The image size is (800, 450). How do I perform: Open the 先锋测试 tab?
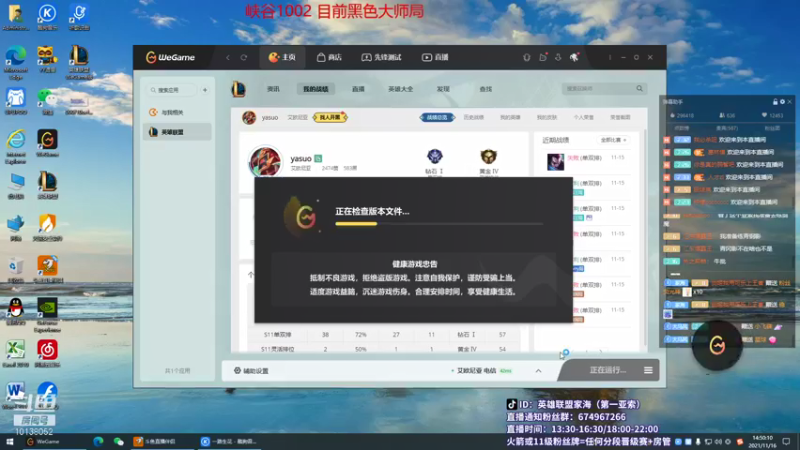pos(381,57)
